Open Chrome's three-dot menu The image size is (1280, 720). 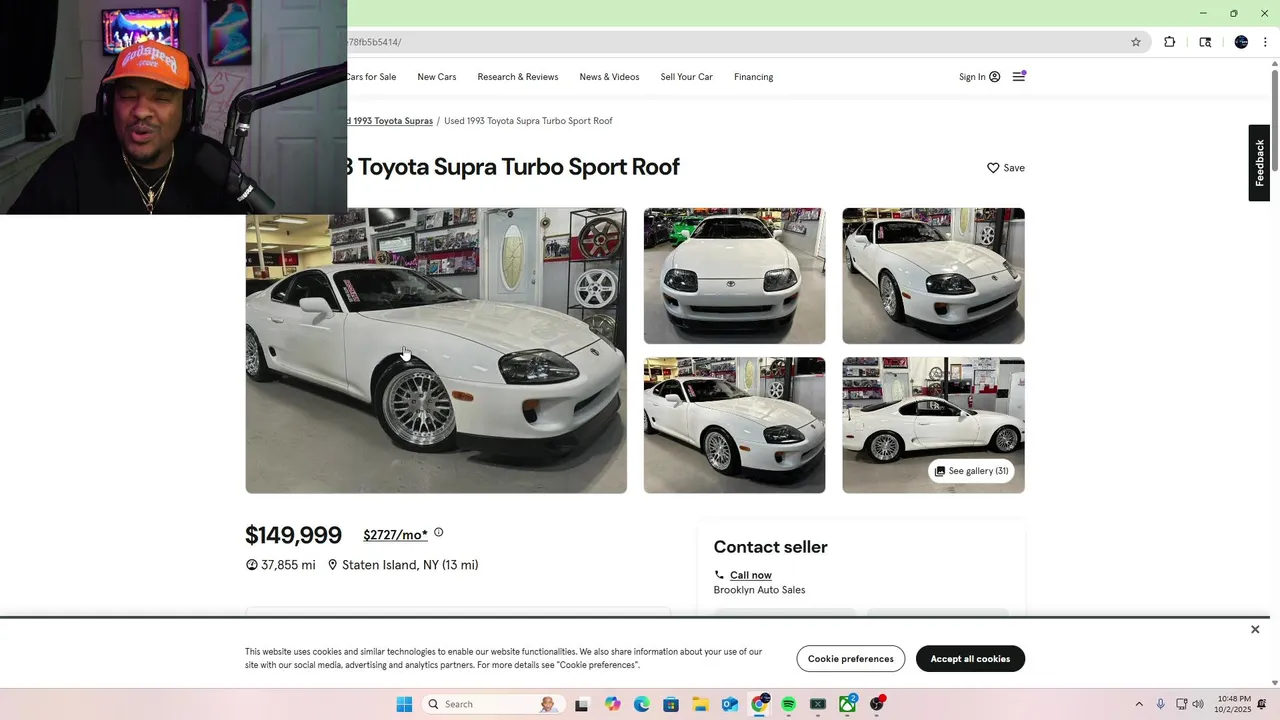click(1265, 42)
